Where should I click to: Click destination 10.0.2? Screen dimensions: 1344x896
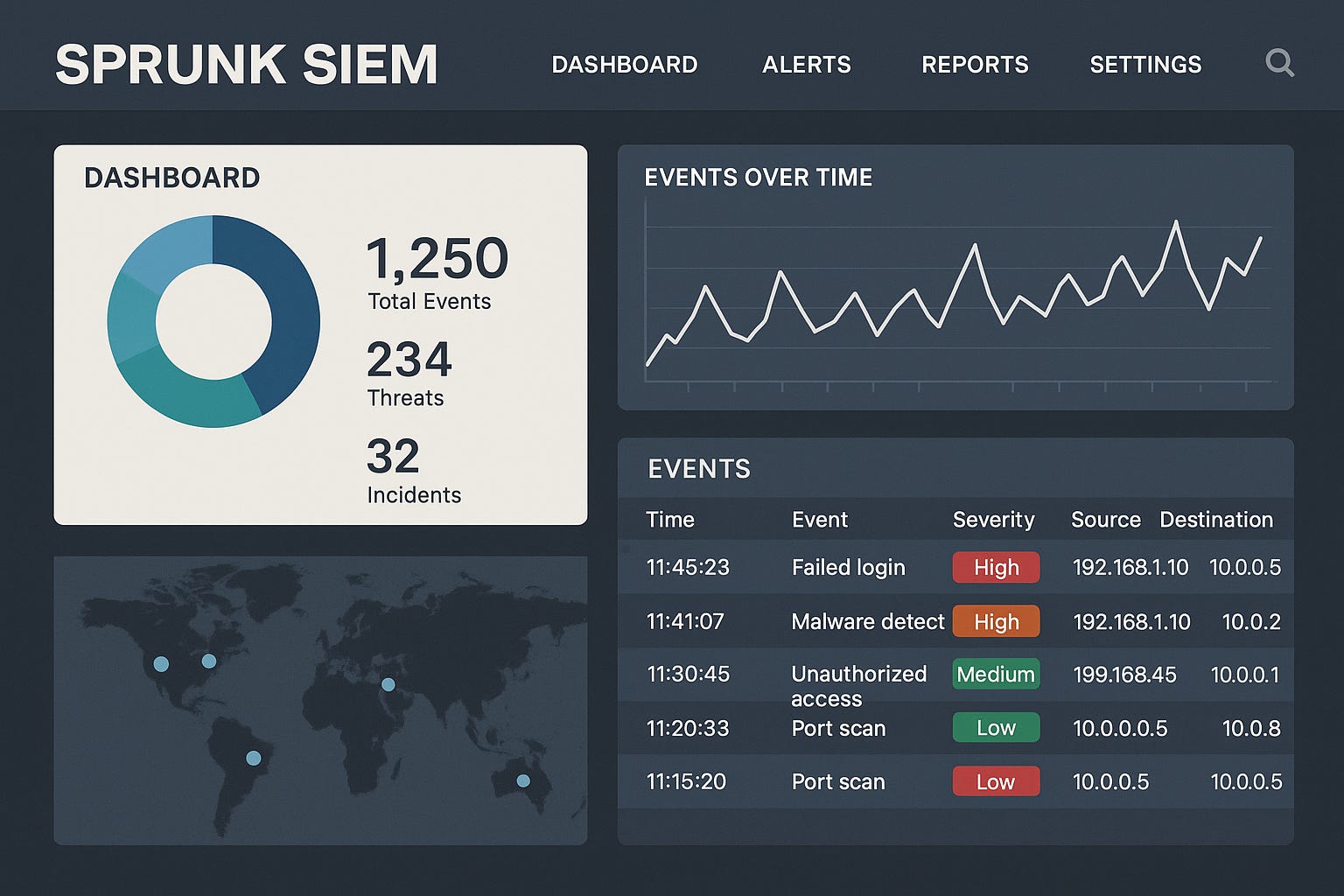pyautogui.click(x=1251, y=622)
